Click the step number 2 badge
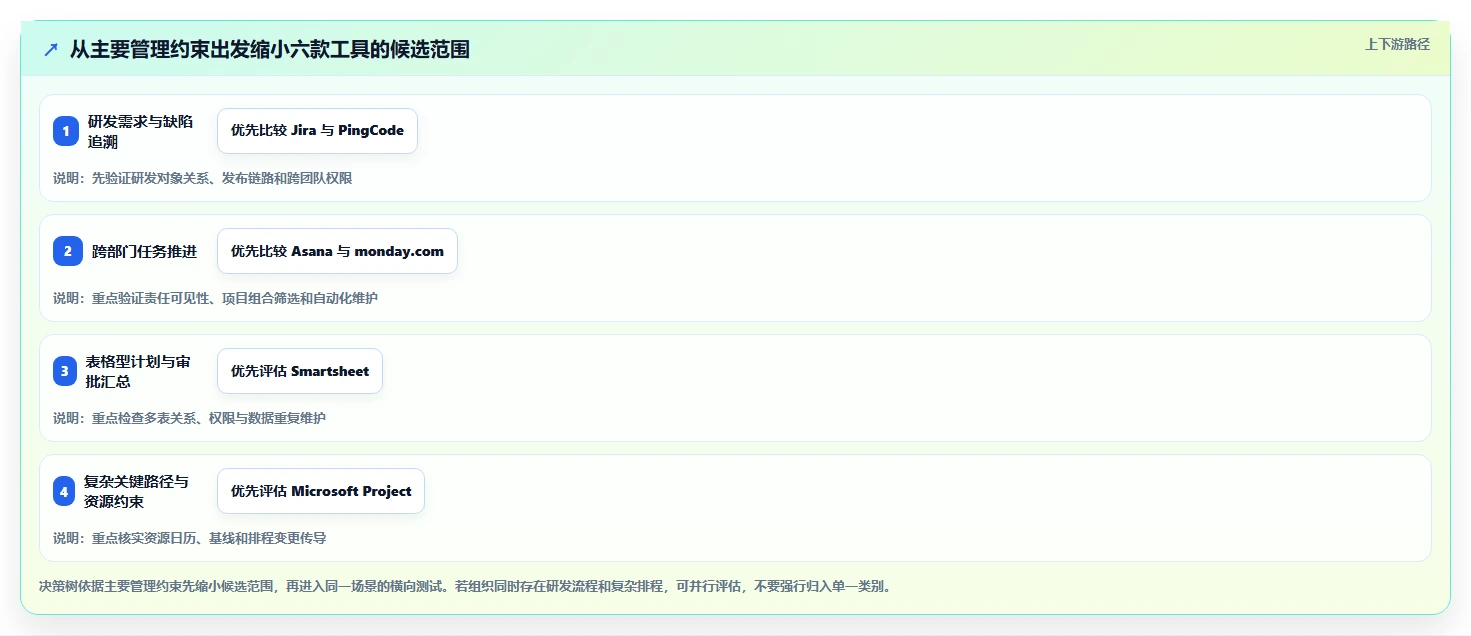 pyautogui.click(x=68, y=251)
